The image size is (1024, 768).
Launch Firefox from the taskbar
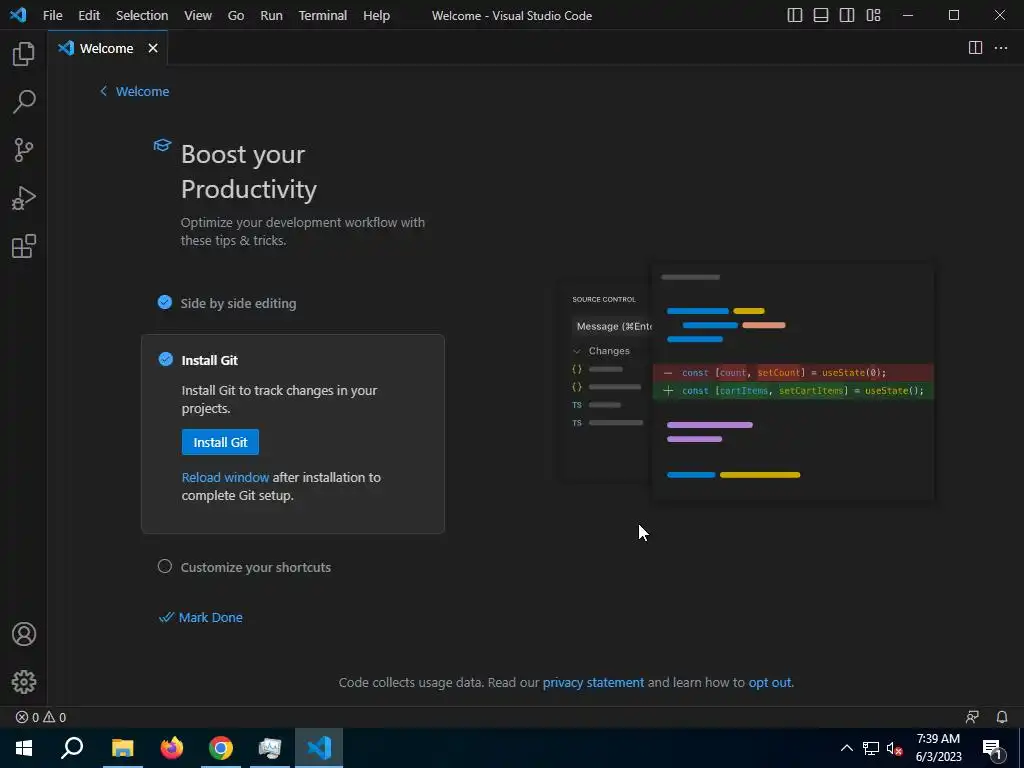point(172,748)
